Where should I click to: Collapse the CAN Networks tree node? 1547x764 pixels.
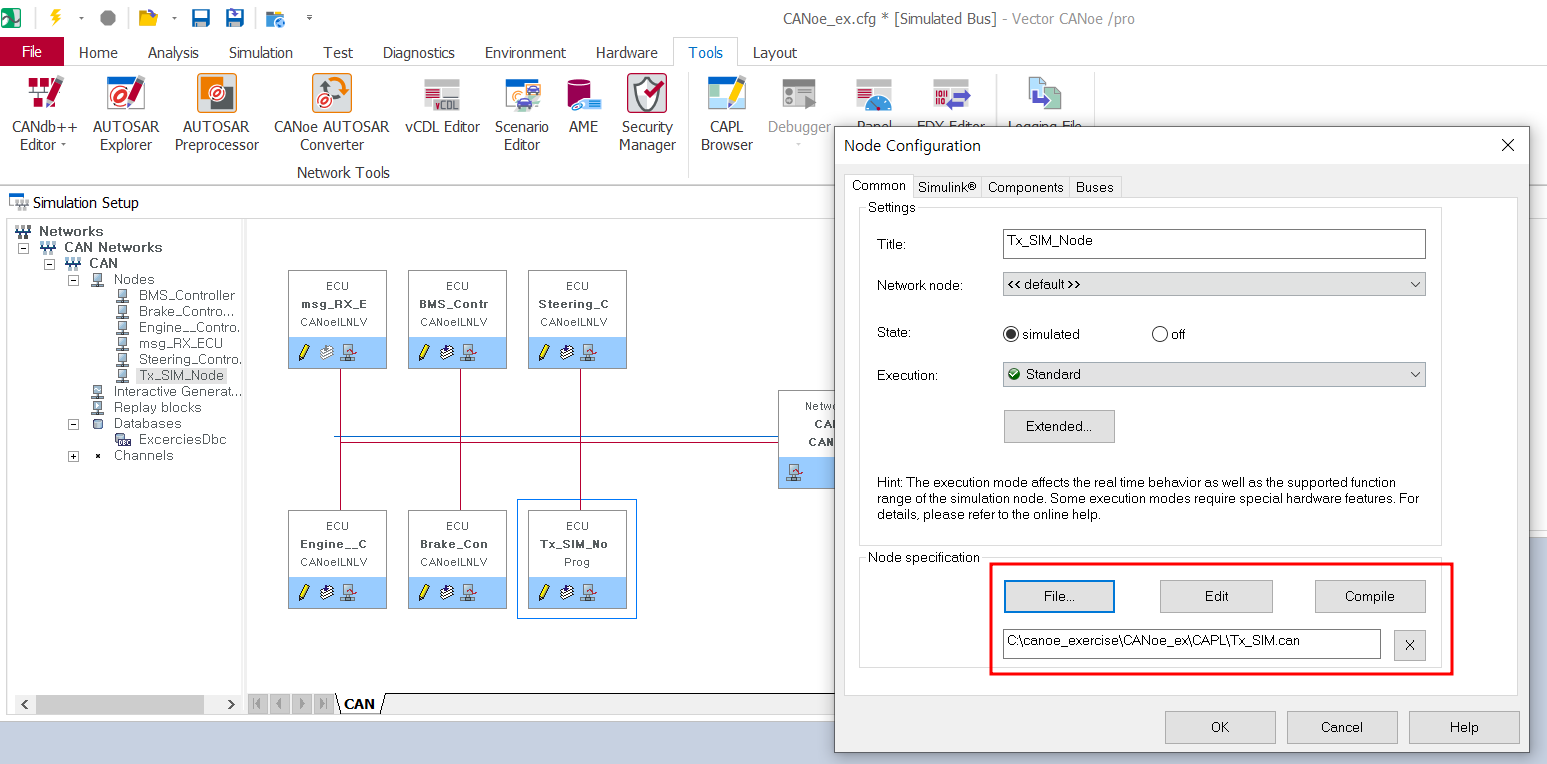(x=23, y=247)
